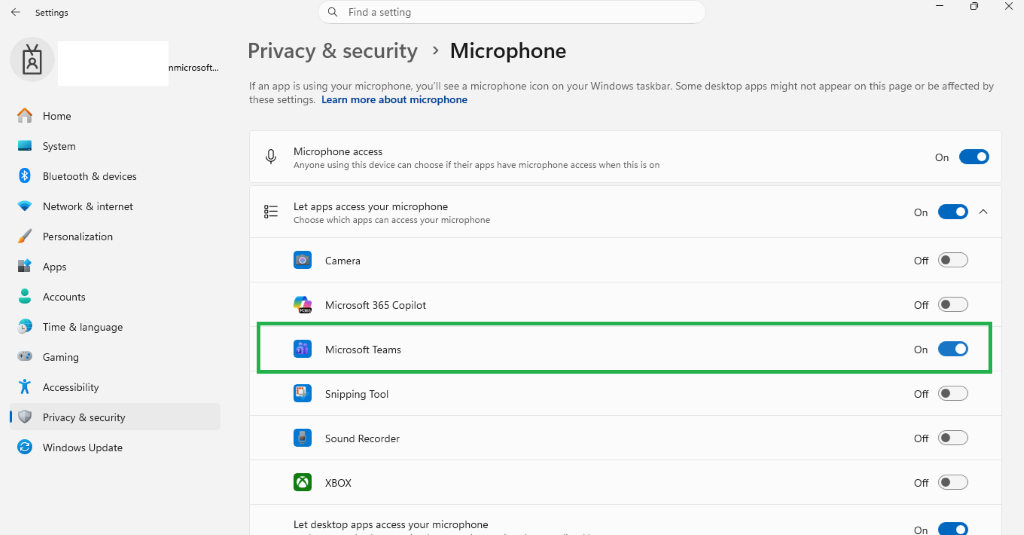Click the Microsoft Teams app icon
Image resolution: width=1024 pixels, height=535 pixels.
click(x=302, y=349)
